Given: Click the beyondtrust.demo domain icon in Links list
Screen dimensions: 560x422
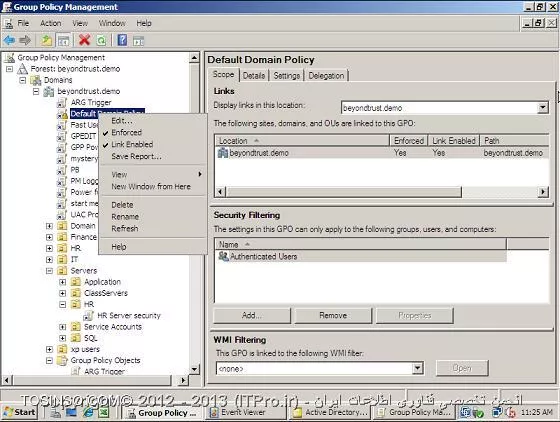Looking at the screenshot, I should click(x=222, y=153).
